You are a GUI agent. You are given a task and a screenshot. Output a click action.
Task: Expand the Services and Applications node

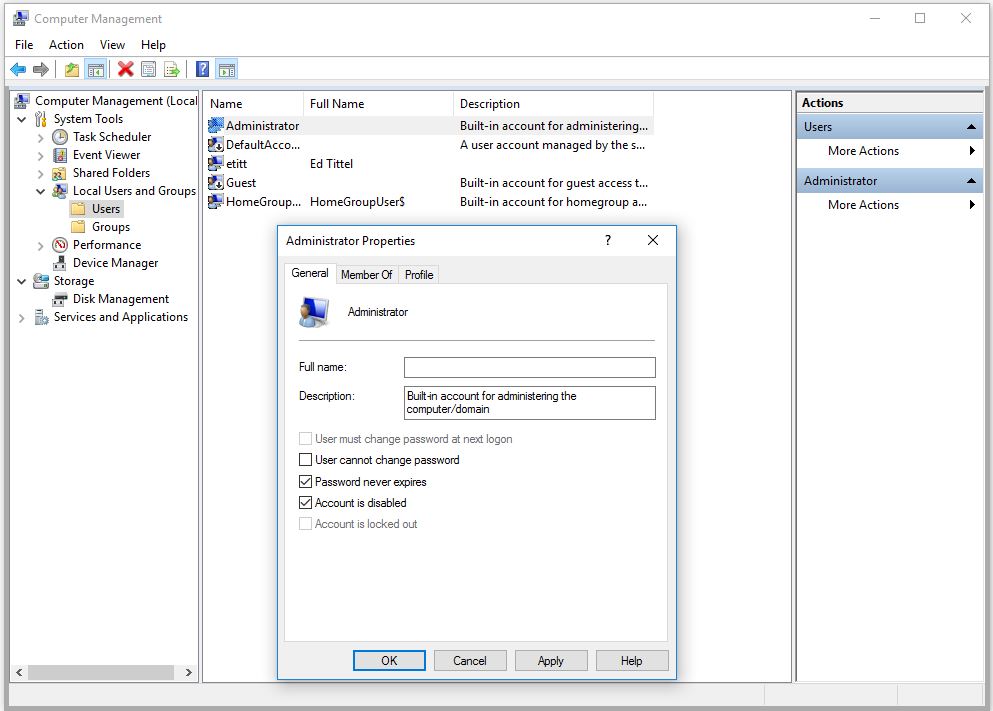point(22,317)
